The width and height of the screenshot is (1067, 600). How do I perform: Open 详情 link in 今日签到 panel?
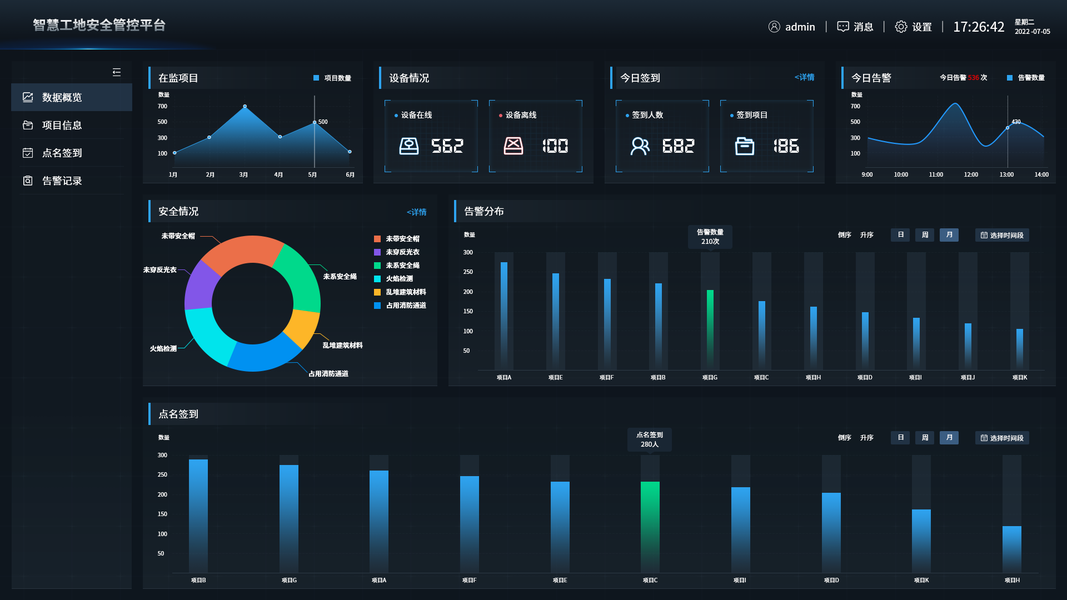[x=804, y=78]
